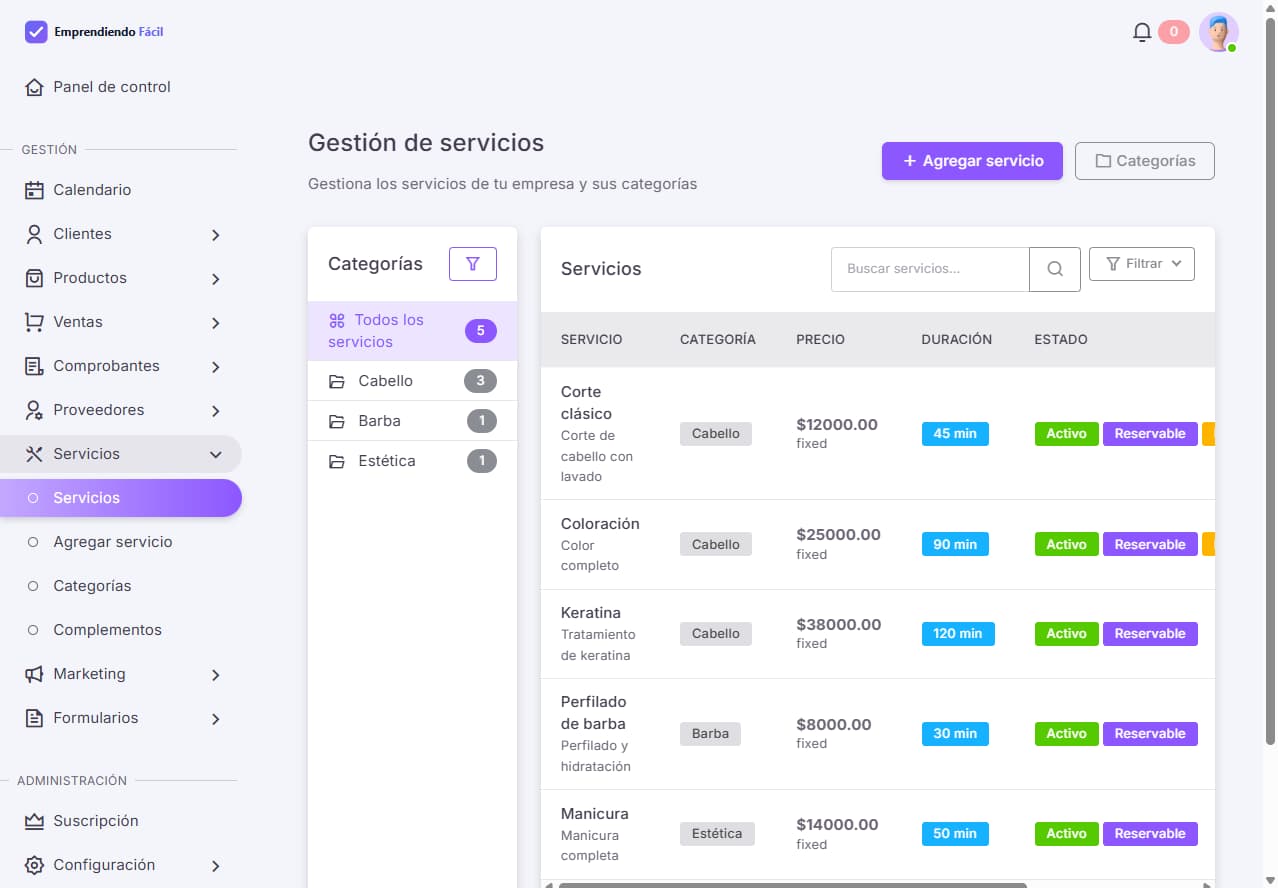Open the Panel de control page
1278x888 pixels.
(x=120, y=87)
